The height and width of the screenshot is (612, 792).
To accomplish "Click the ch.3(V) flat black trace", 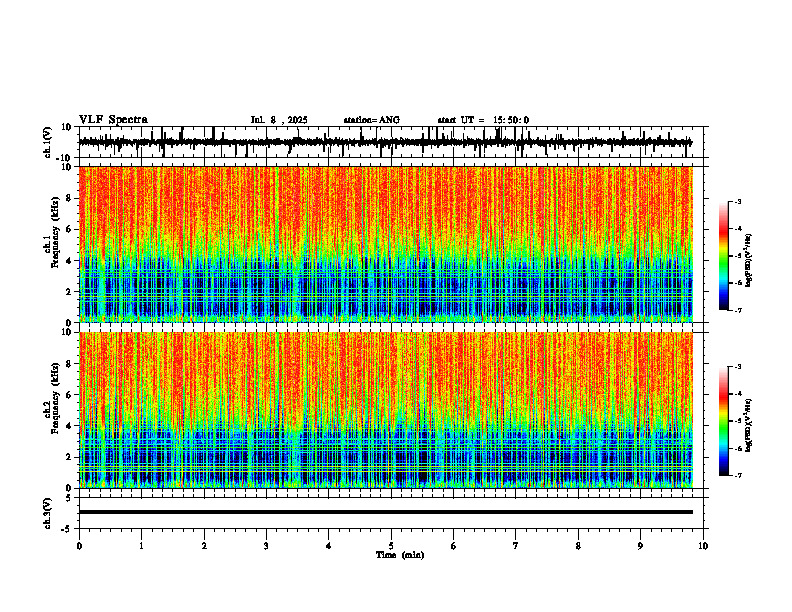I will click(385, 512).
